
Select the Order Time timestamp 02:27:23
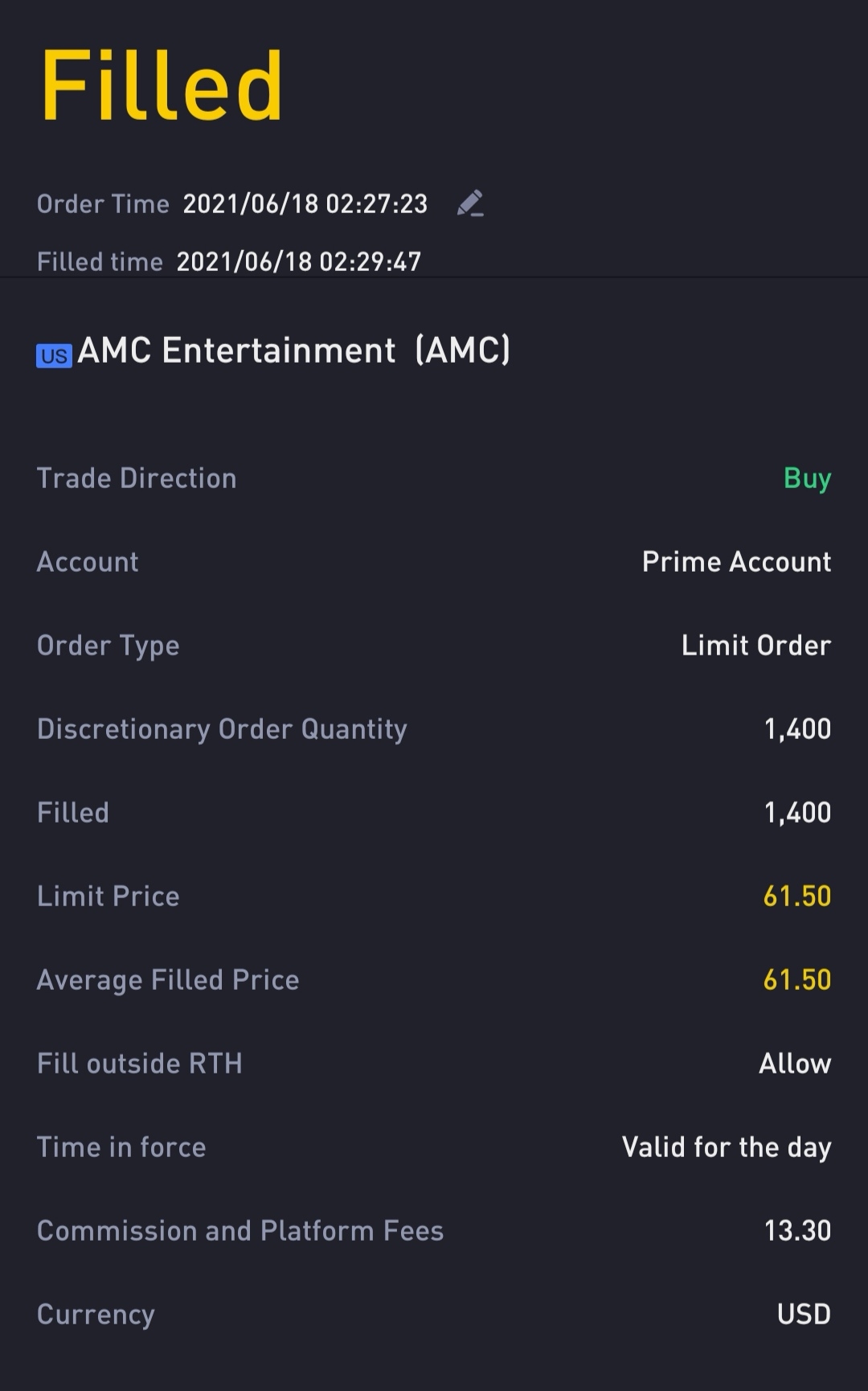tap(305, 204)
